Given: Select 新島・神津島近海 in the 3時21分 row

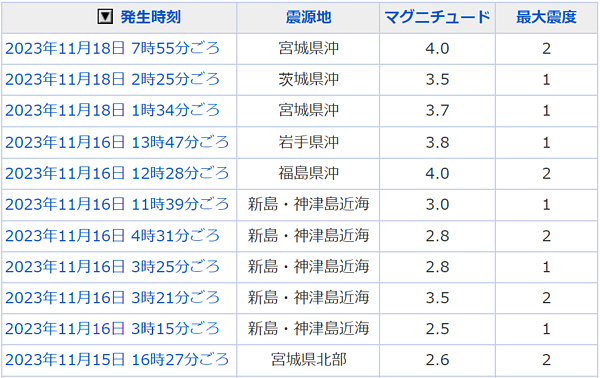Looking at the screenshot, I should (x=308, y=298).
